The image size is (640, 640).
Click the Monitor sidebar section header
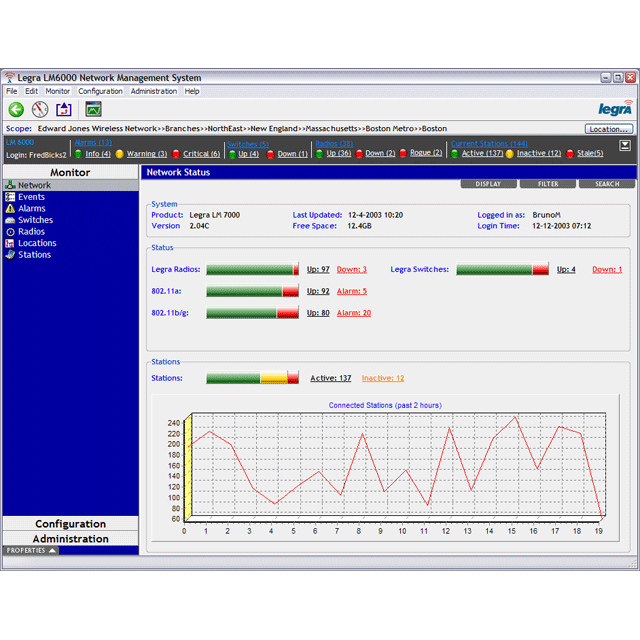[71, 172]
